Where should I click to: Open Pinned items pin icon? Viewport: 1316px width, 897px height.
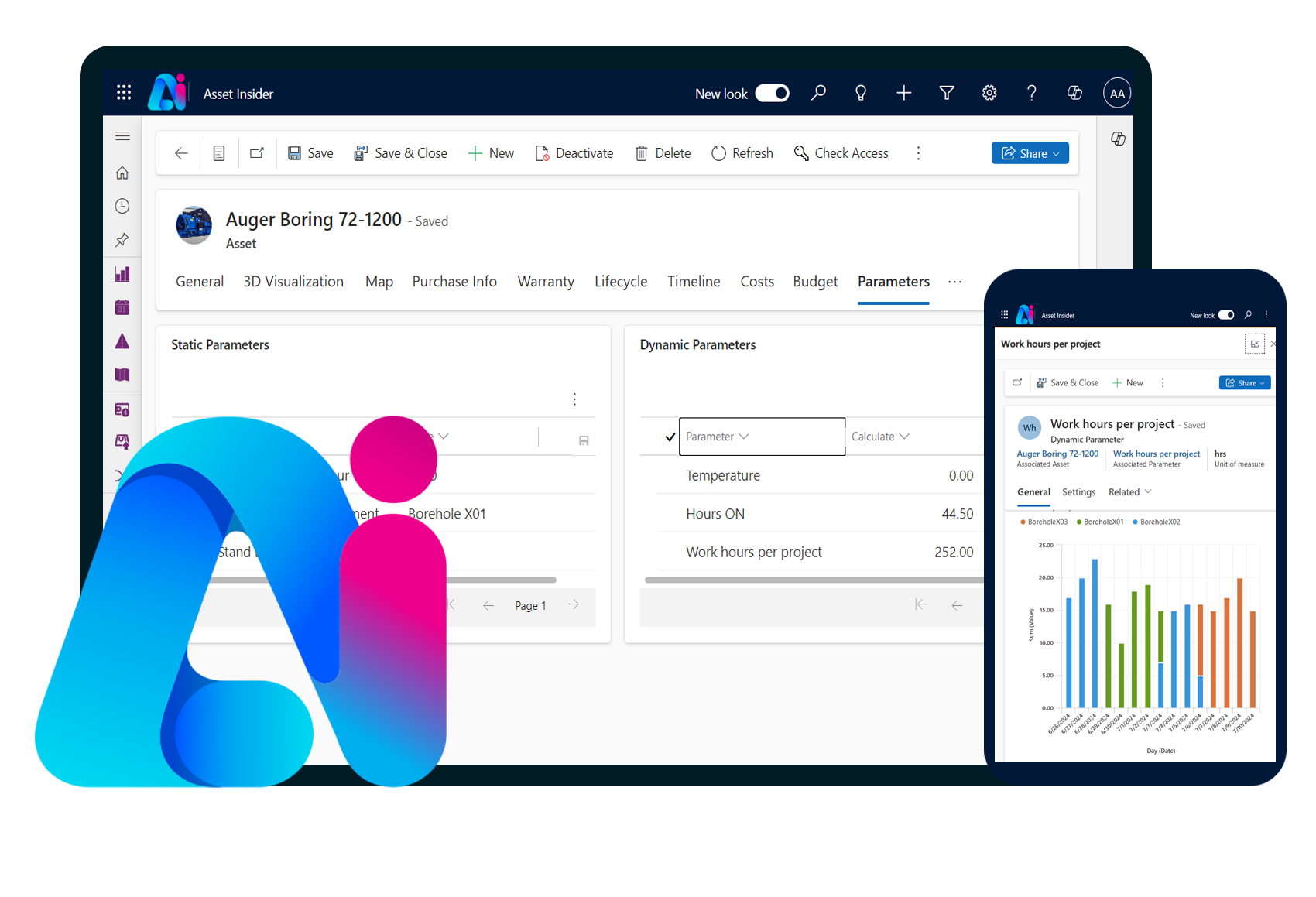pos(122,240)
